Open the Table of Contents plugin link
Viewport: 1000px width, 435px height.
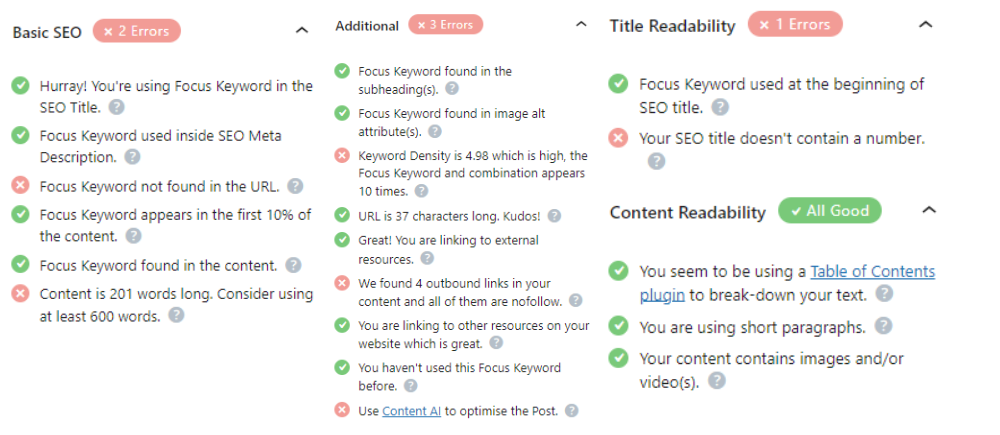coord(787,283)
